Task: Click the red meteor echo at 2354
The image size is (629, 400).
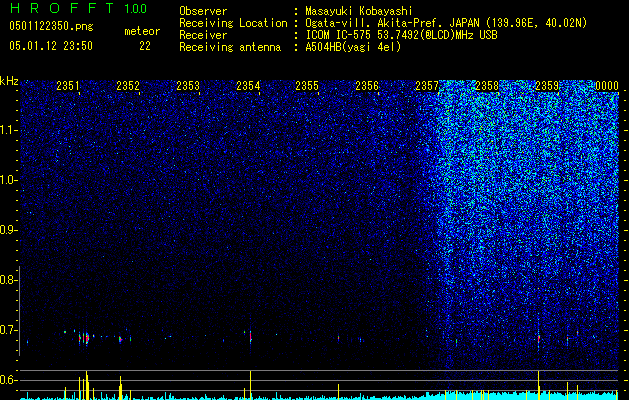Action: (x=250, y=337)
